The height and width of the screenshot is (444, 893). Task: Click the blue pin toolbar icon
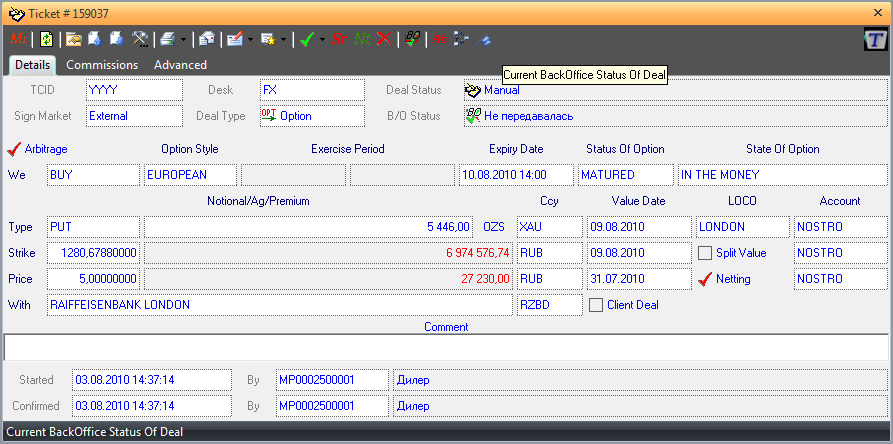484,40
